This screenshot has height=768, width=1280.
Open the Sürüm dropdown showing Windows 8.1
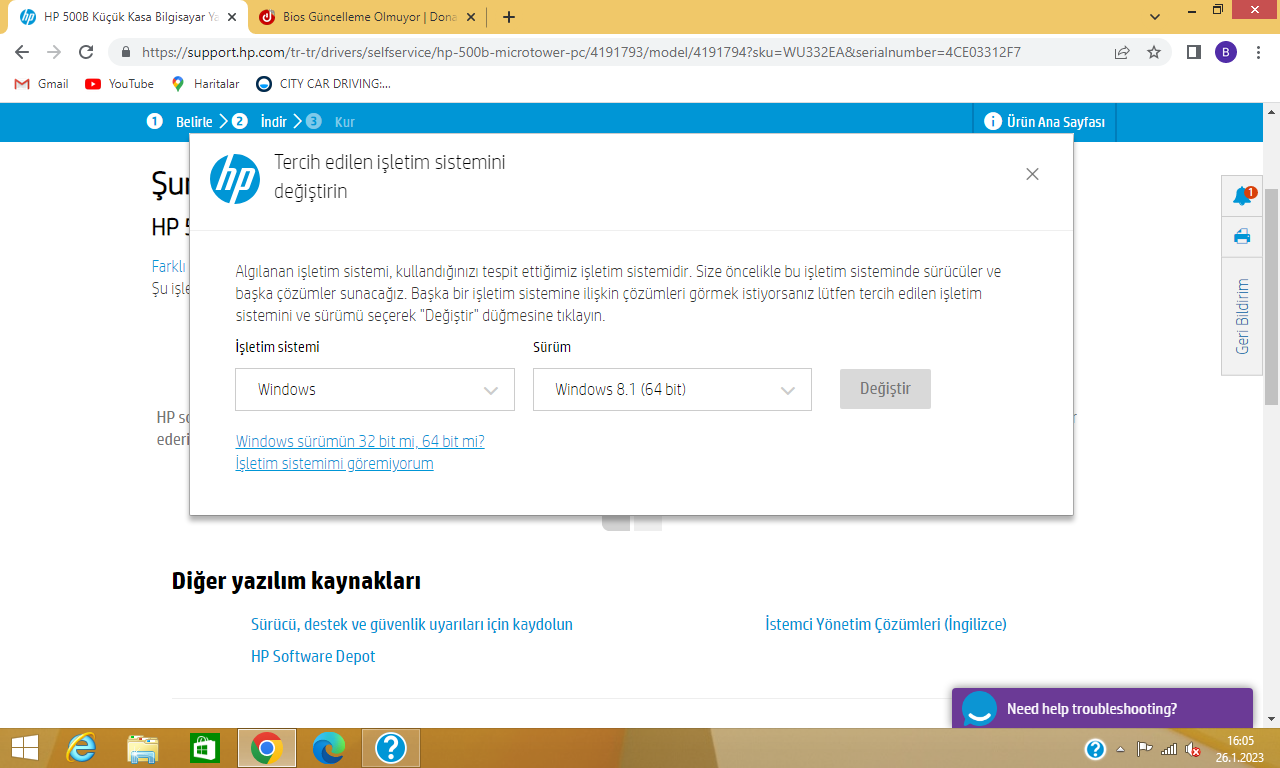(672, 389)
